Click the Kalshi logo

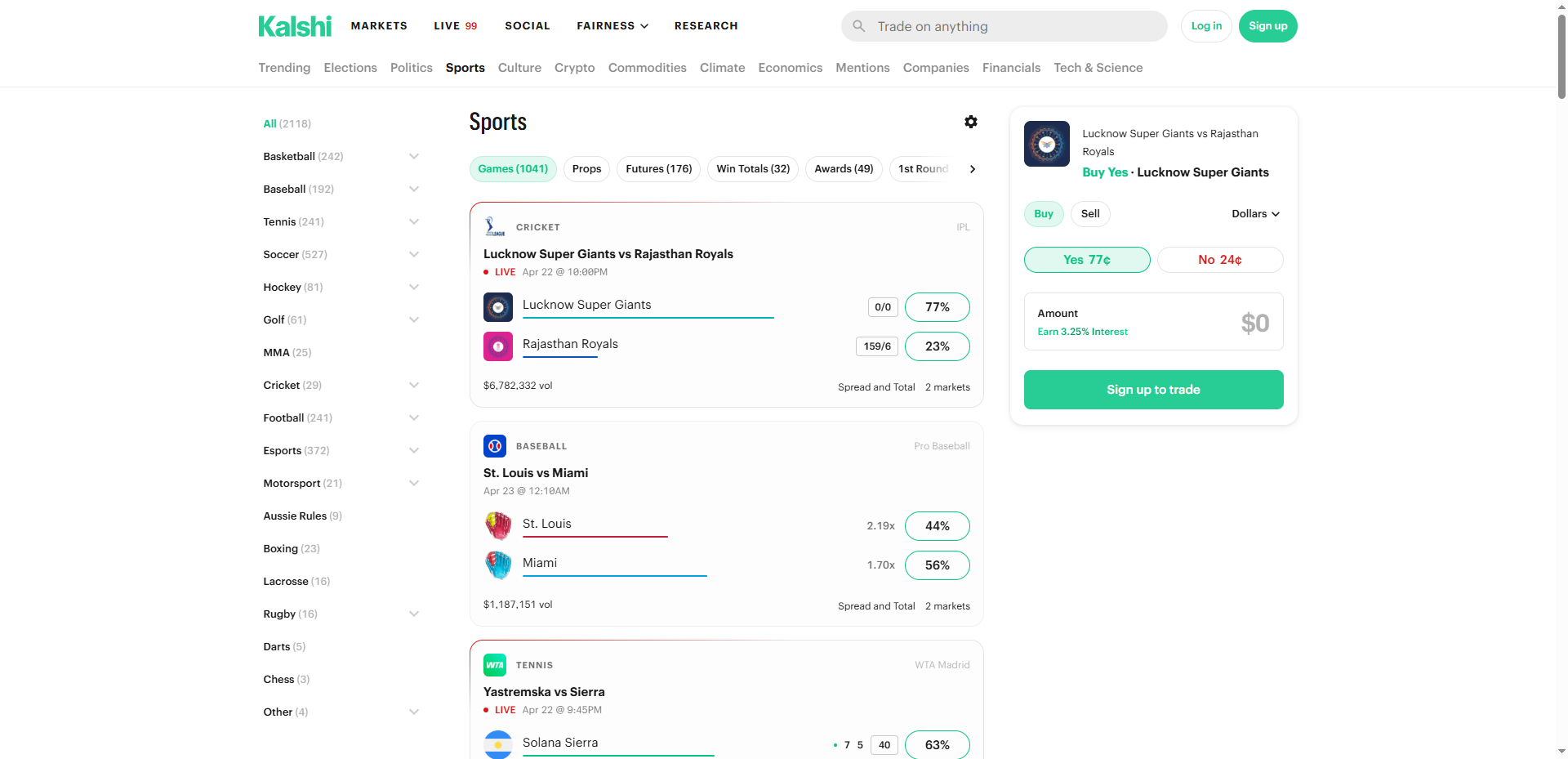tap(295, 26)
